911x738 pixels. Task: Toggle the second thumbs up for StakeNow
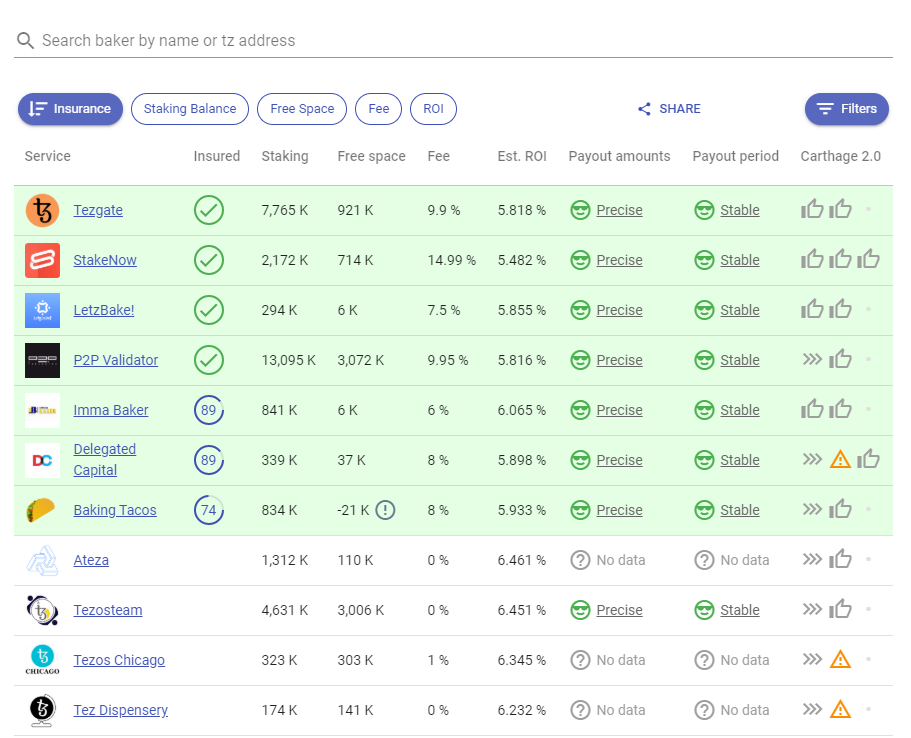[841, 258]
